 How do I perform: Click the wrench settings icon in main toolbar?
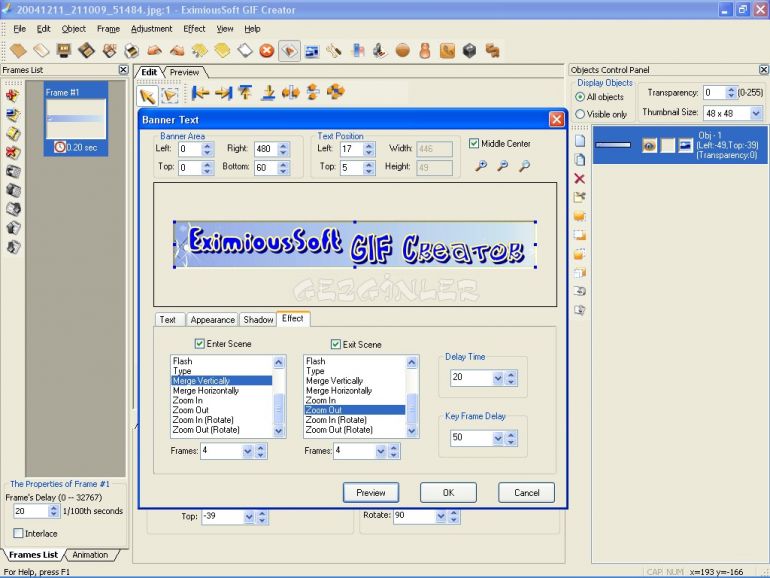[334, 51]
